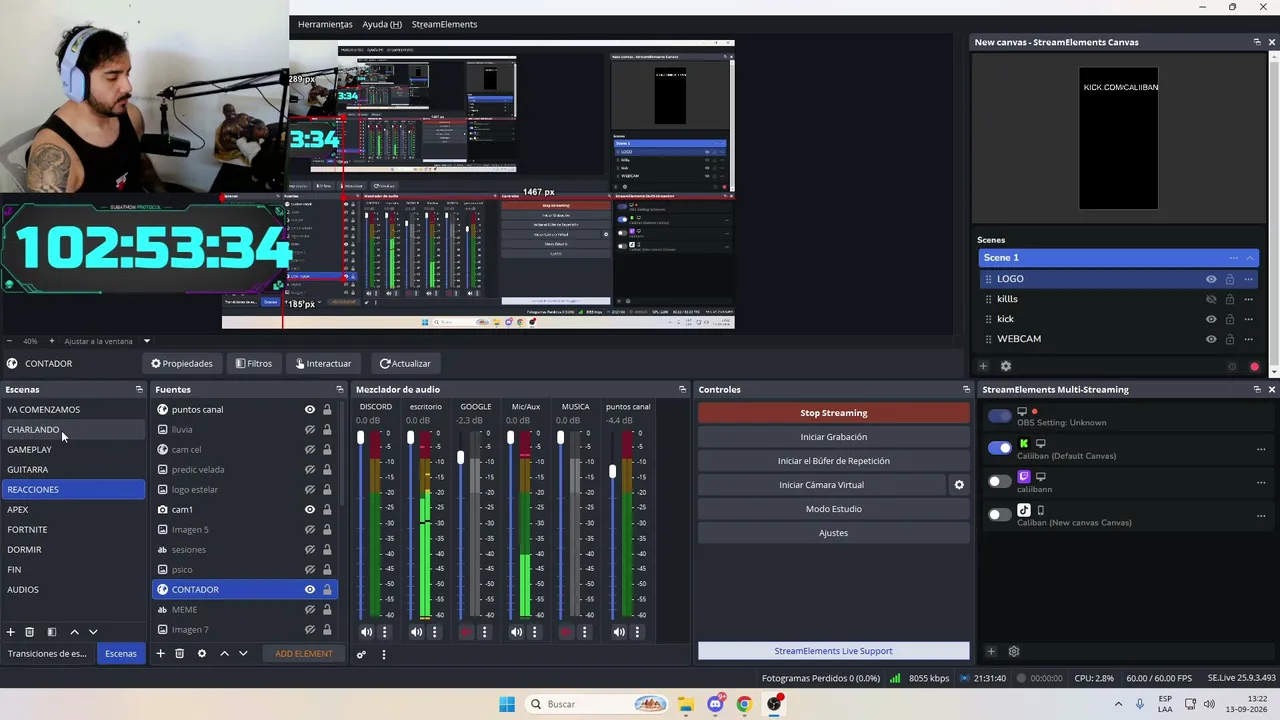Hide the WEBCAM layer eye icon
Screen dimensions: 1280x720
pyautogui.click(x=1211, y=339)
